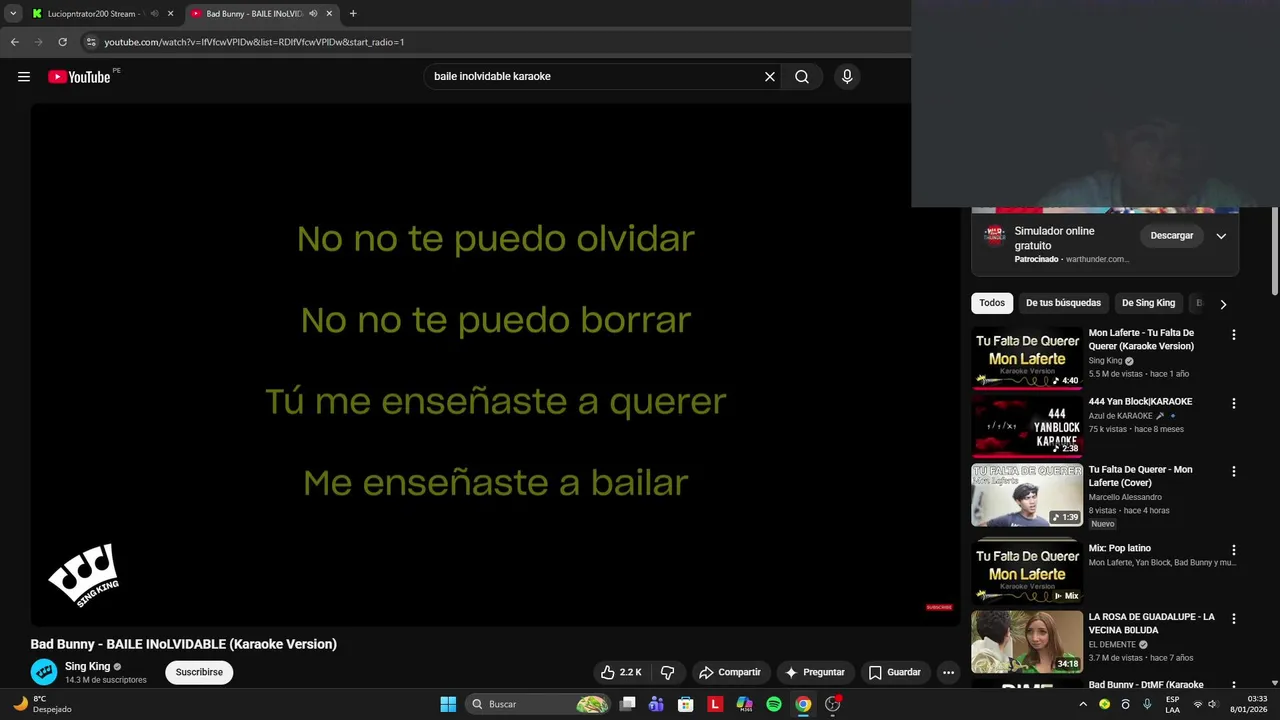Open 444 Yan Block karaoke thumbnail
Screen dimensions: 1280x720
click(x=1027, y=426)
